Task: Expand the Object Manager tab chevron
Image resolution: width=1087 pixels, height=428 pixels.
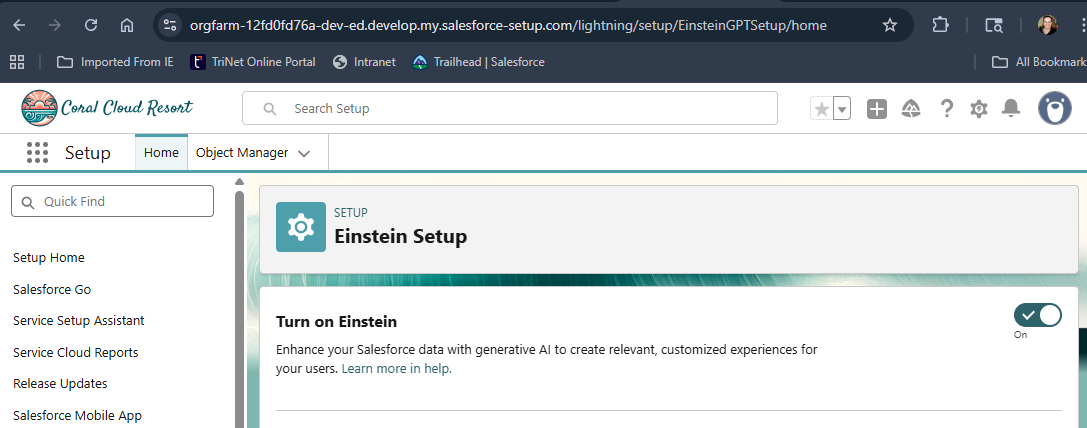Action: (305, 153)
